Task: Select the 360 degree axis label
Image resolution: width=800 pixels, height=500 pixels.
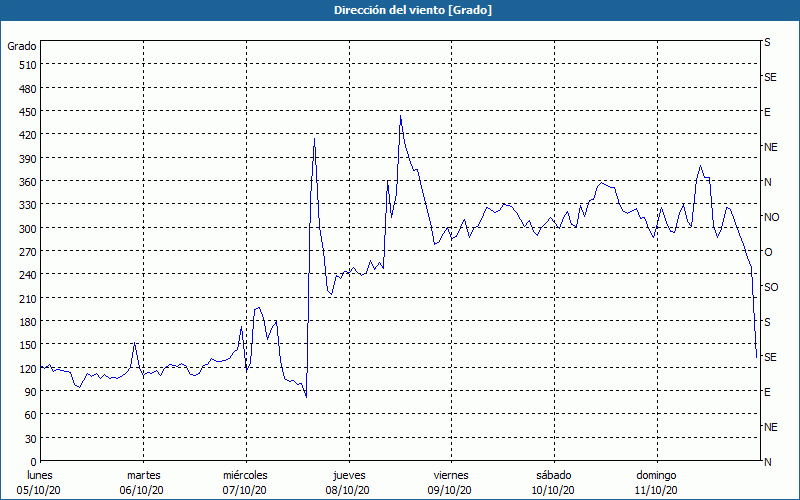Action: tap(29, 182)
